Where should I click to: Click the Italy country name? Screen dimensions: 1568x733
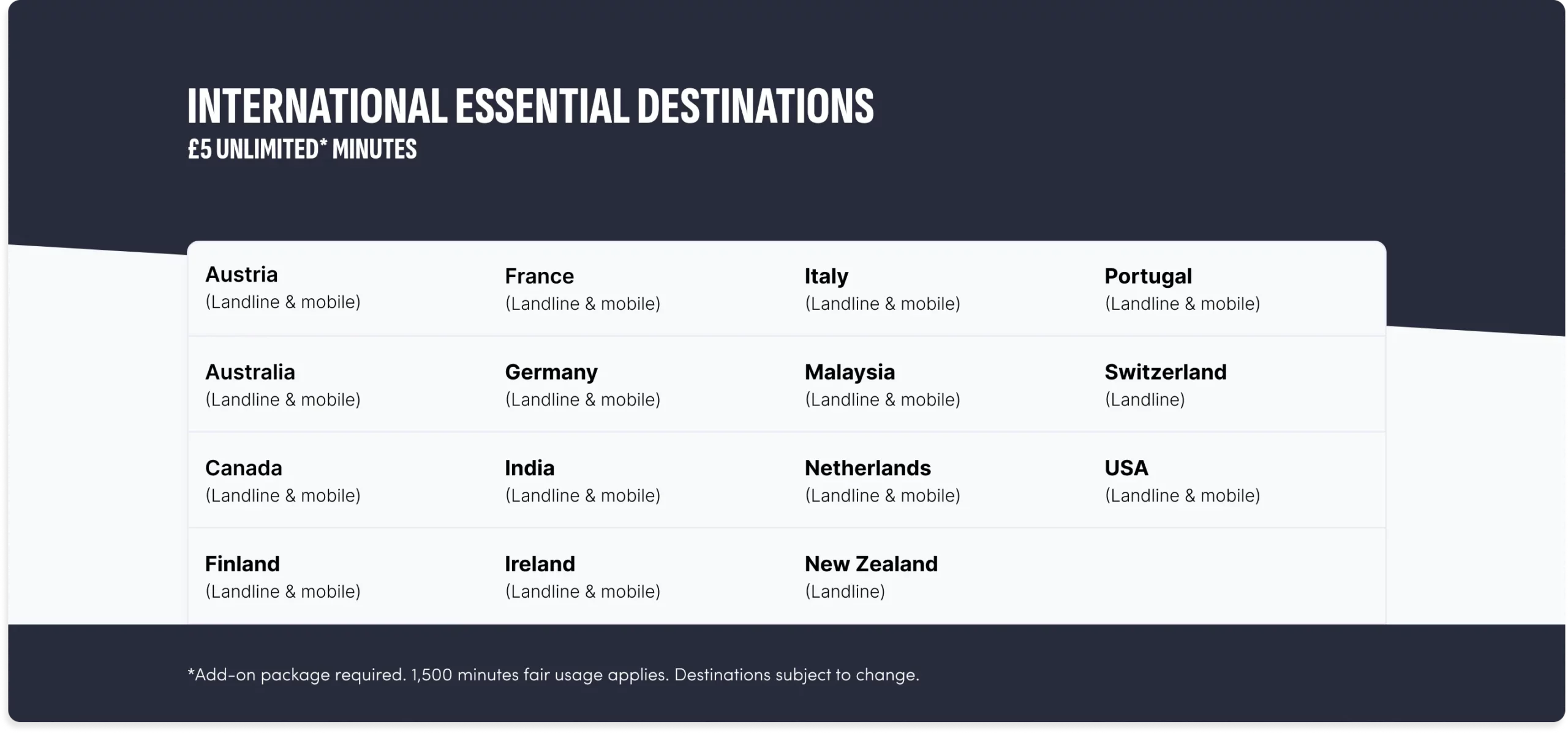coord(827,277)
